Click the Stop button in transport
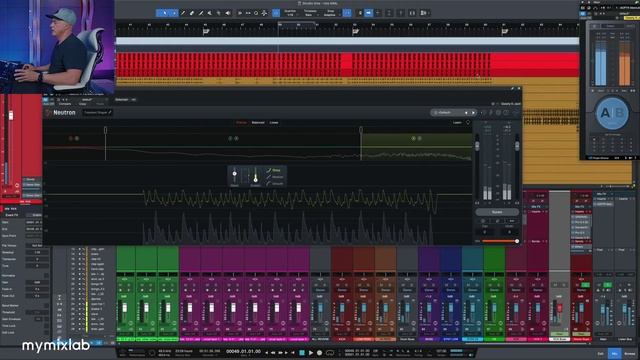Viewport: 640px width, 360px height. (302, 352)
